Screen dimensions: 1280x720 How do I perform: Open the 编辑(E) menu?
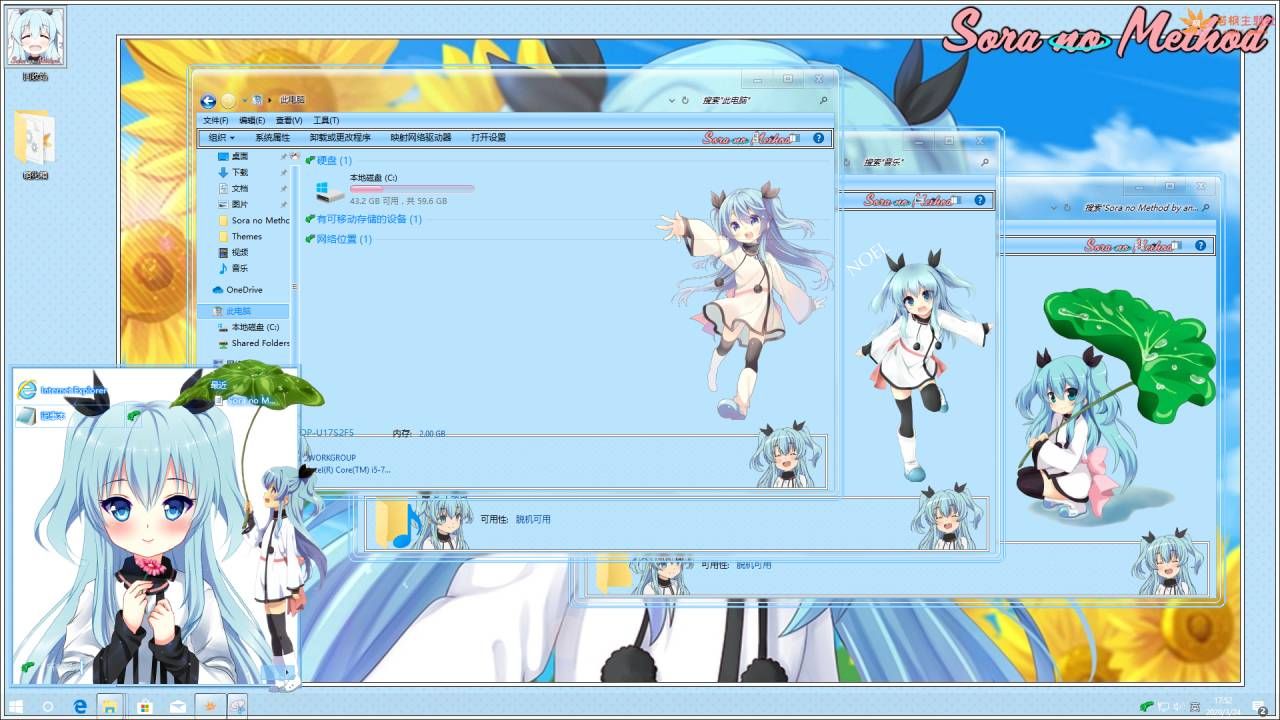click(x=252, y=120)
